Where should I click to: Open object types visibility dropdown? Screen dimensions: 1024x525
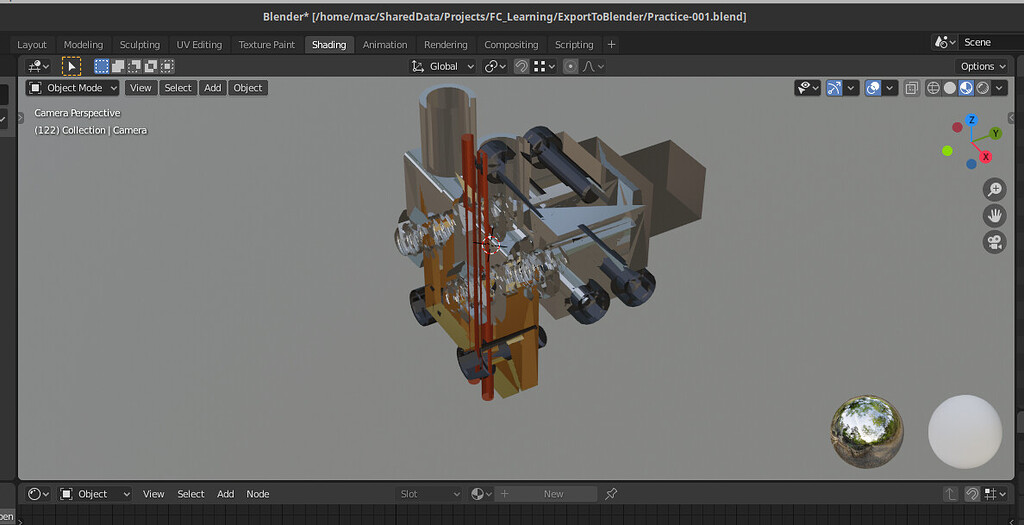(x=807, y=88)
